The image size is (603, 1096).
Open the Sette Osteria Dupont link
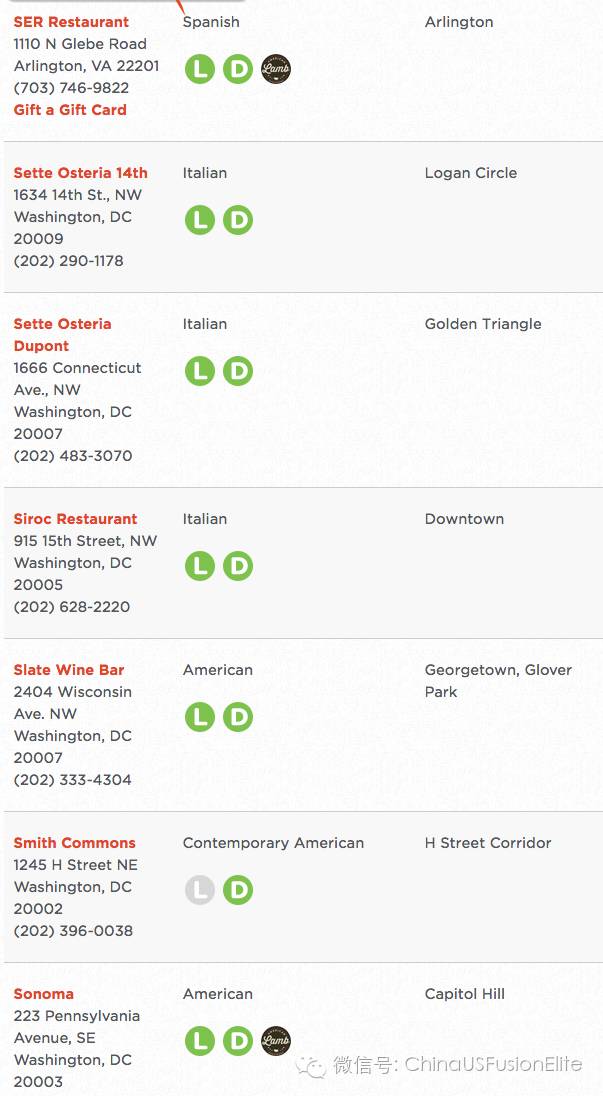point(62,335)
